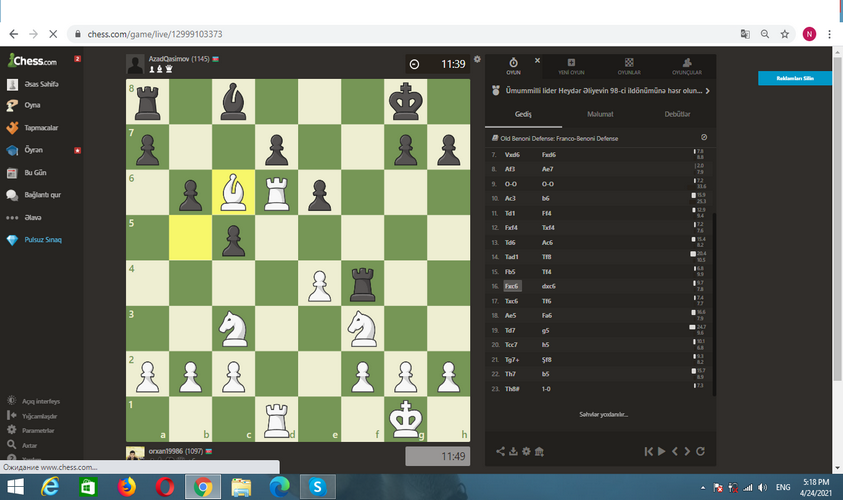Click the Translate page icon in address bar
Viewport: 843px width, 500px height.
click(x=744, y=33)
